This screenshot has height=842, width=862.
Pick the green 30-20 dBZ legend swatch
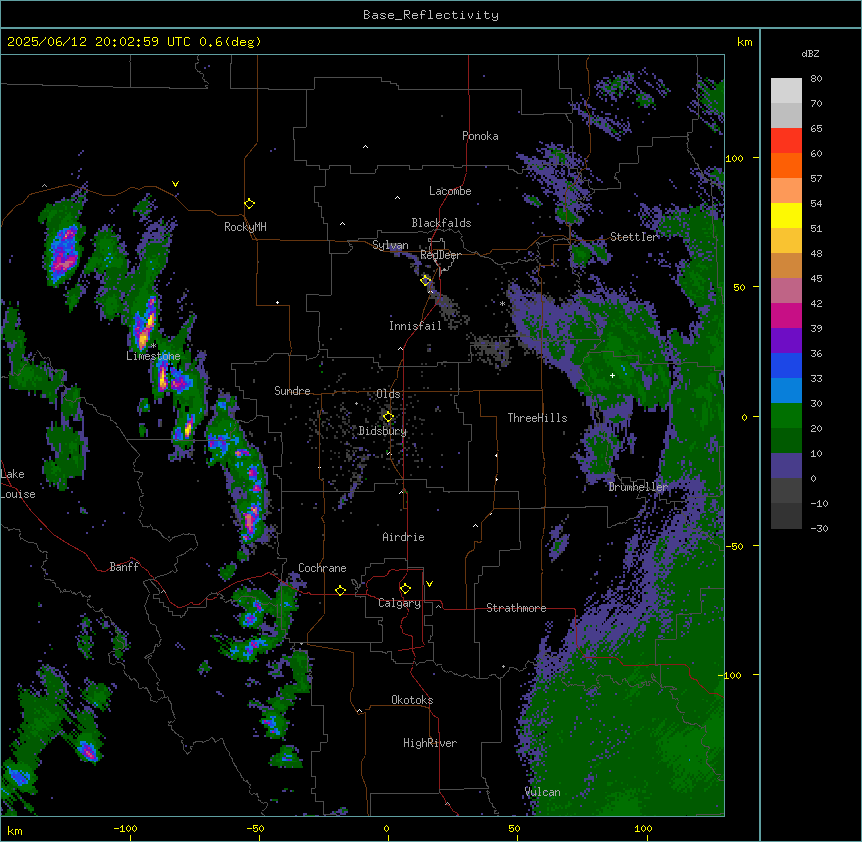point(786,416)
